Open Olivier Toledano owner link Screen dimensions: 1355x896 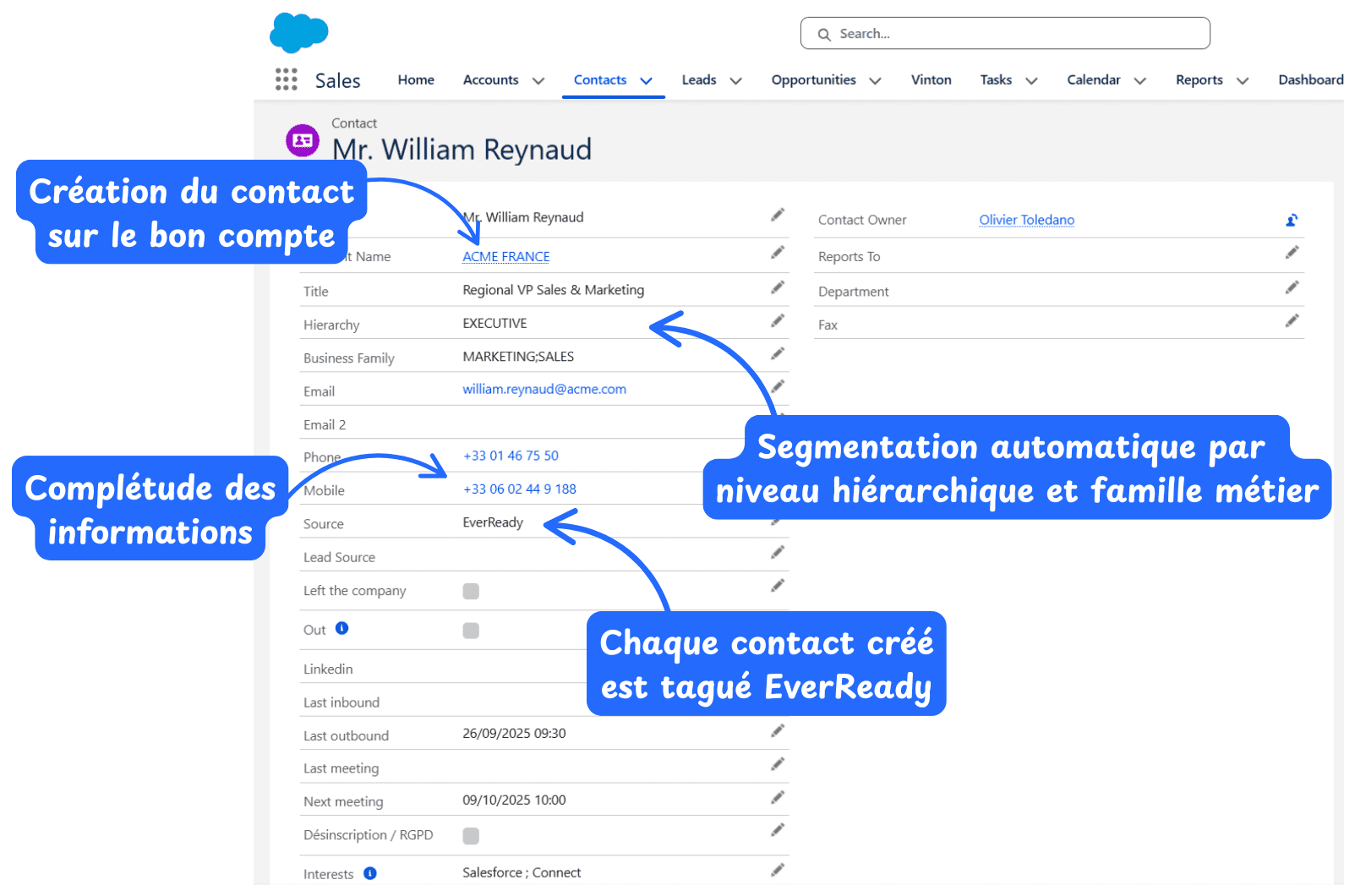[1026, 220]
